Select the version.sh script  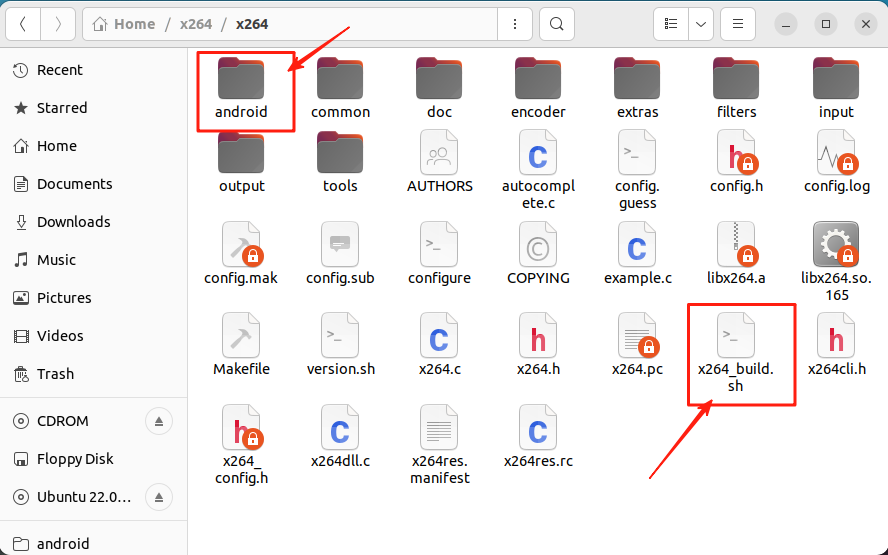[x=340, y=344]
